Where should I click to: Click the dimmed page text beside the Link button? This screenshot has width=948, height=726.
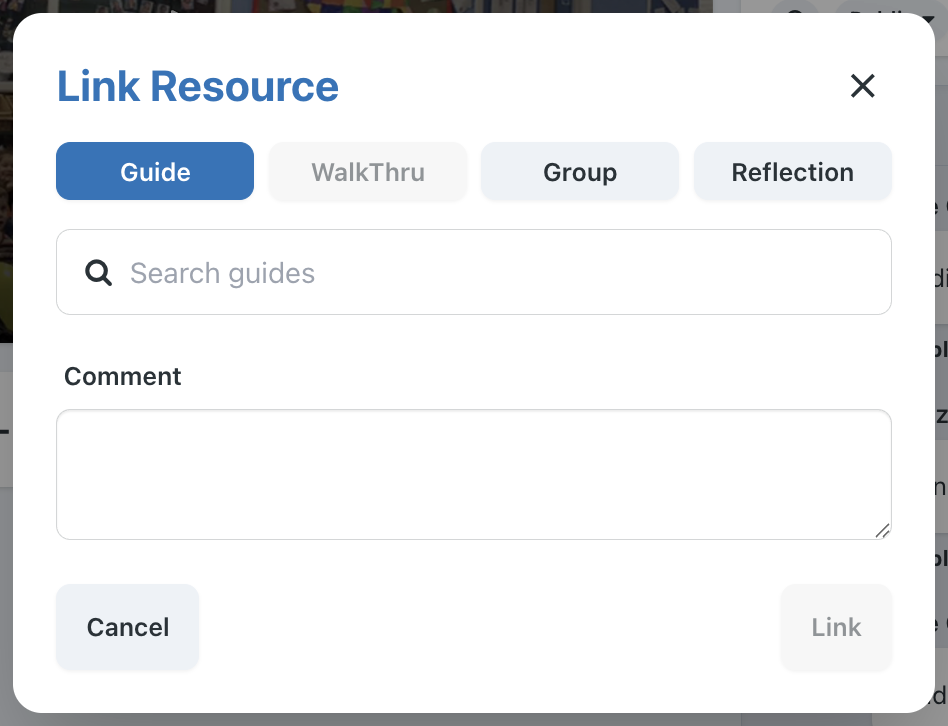click(939, 626)
